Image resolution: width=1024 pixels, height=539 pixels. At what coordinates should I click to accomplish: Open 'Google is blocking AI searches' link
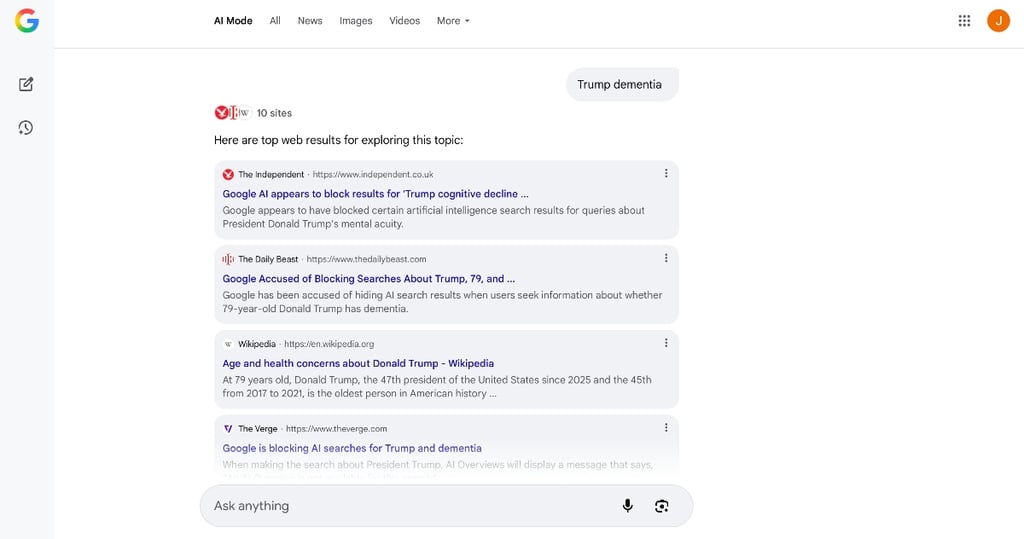pyautogui.click(x=352, y=448)
